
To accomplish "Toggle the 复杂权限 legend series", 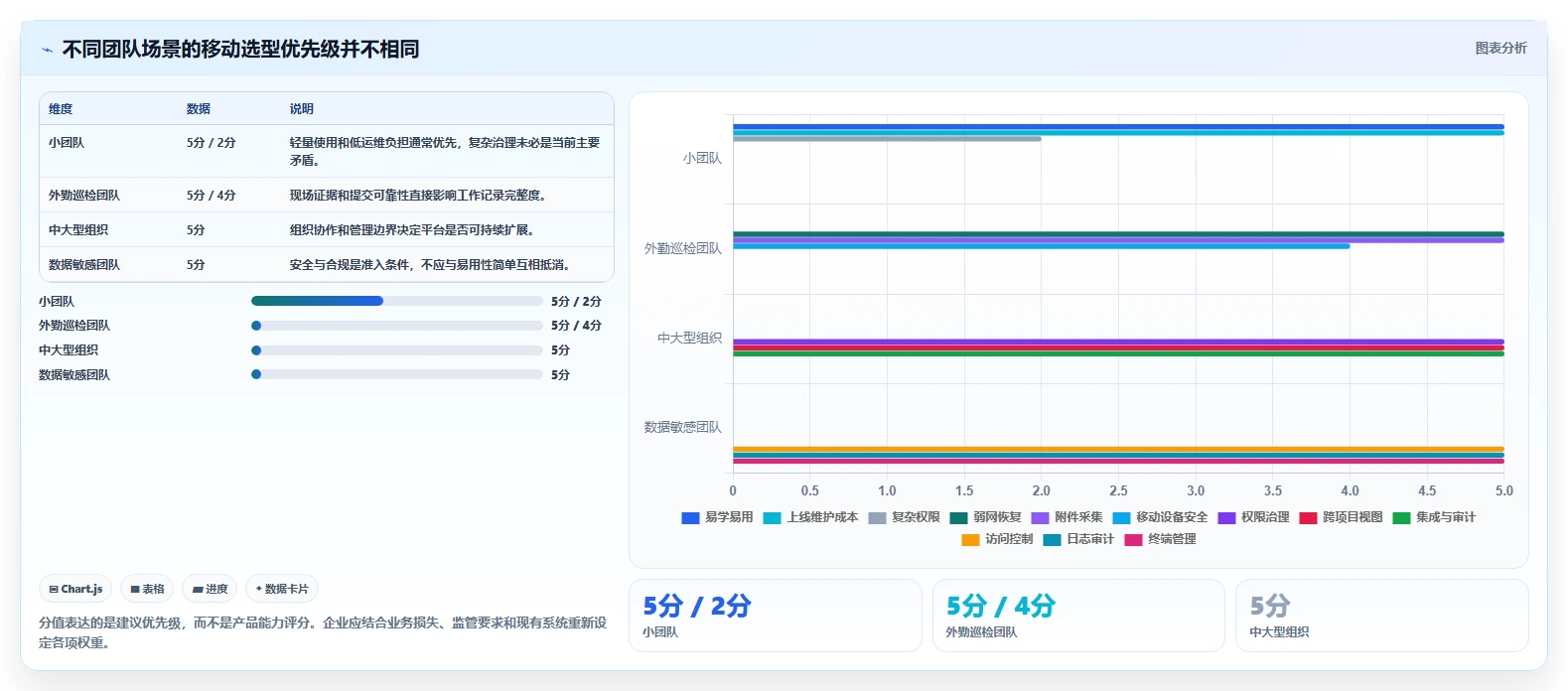I will [904, 517].
